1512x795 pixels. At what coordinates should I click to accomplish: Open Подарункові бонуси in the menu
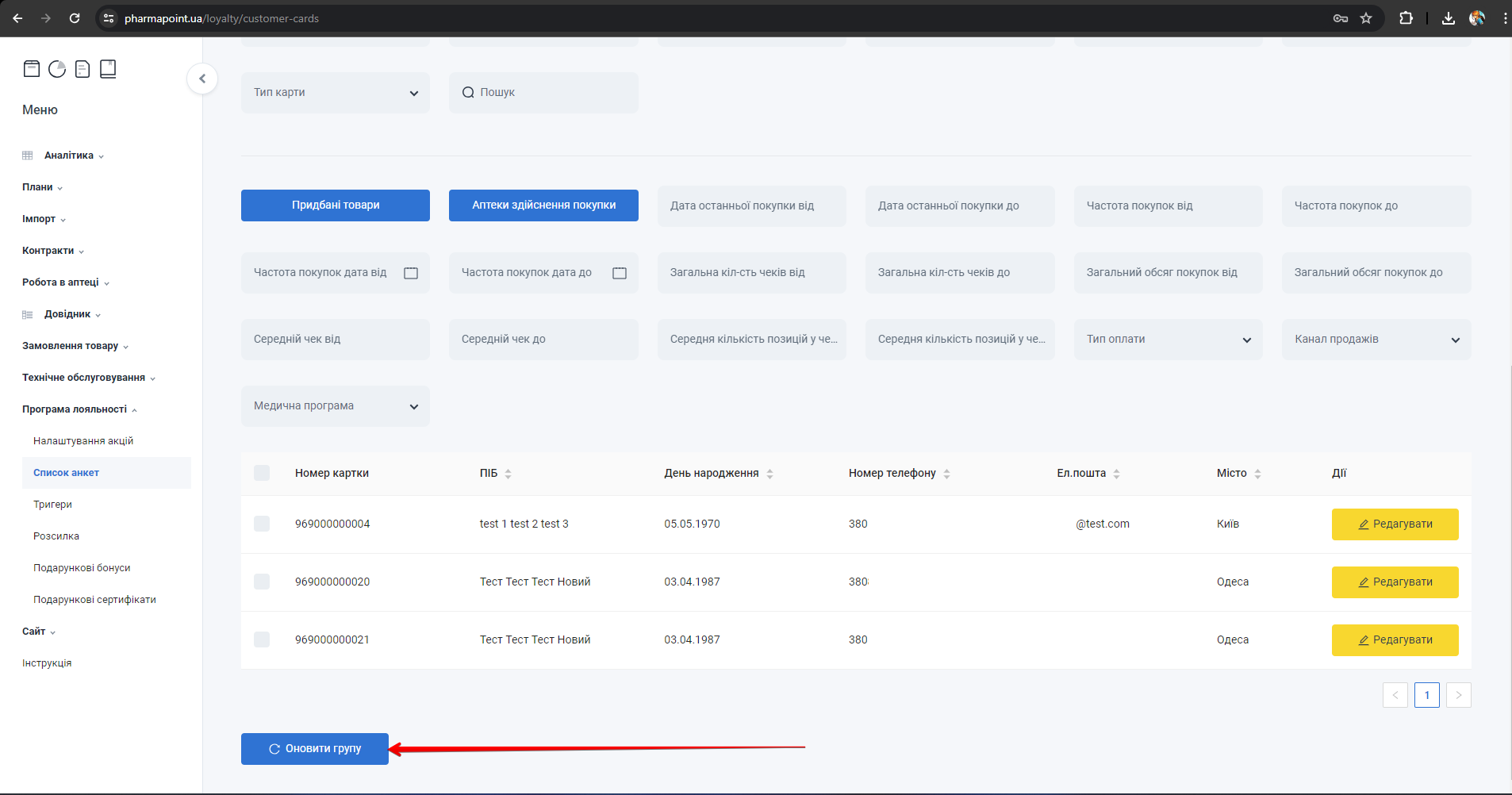[x=82, y=568]
